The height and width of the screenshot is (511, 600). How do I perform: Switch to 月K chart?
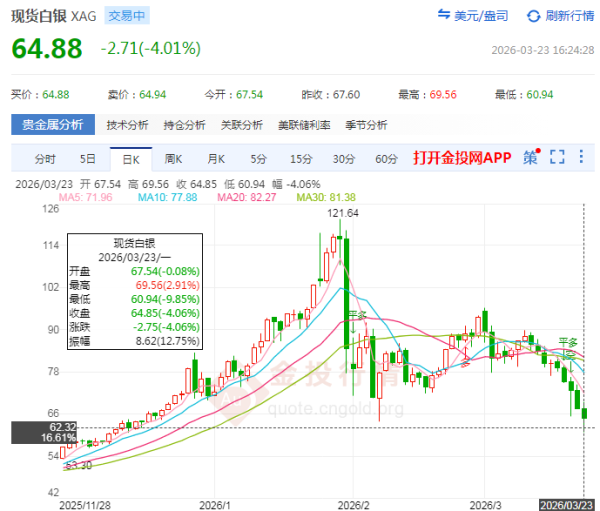click(x=216, y=159)
